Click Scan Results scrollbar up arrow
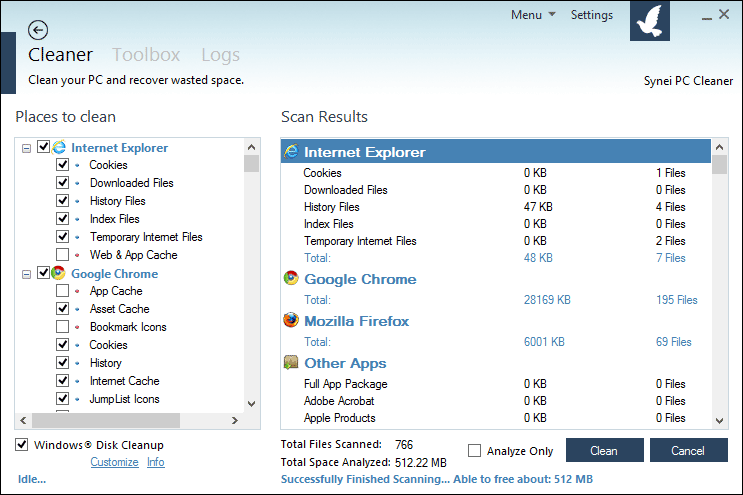The image size is (743, 495). click(719, 147)
